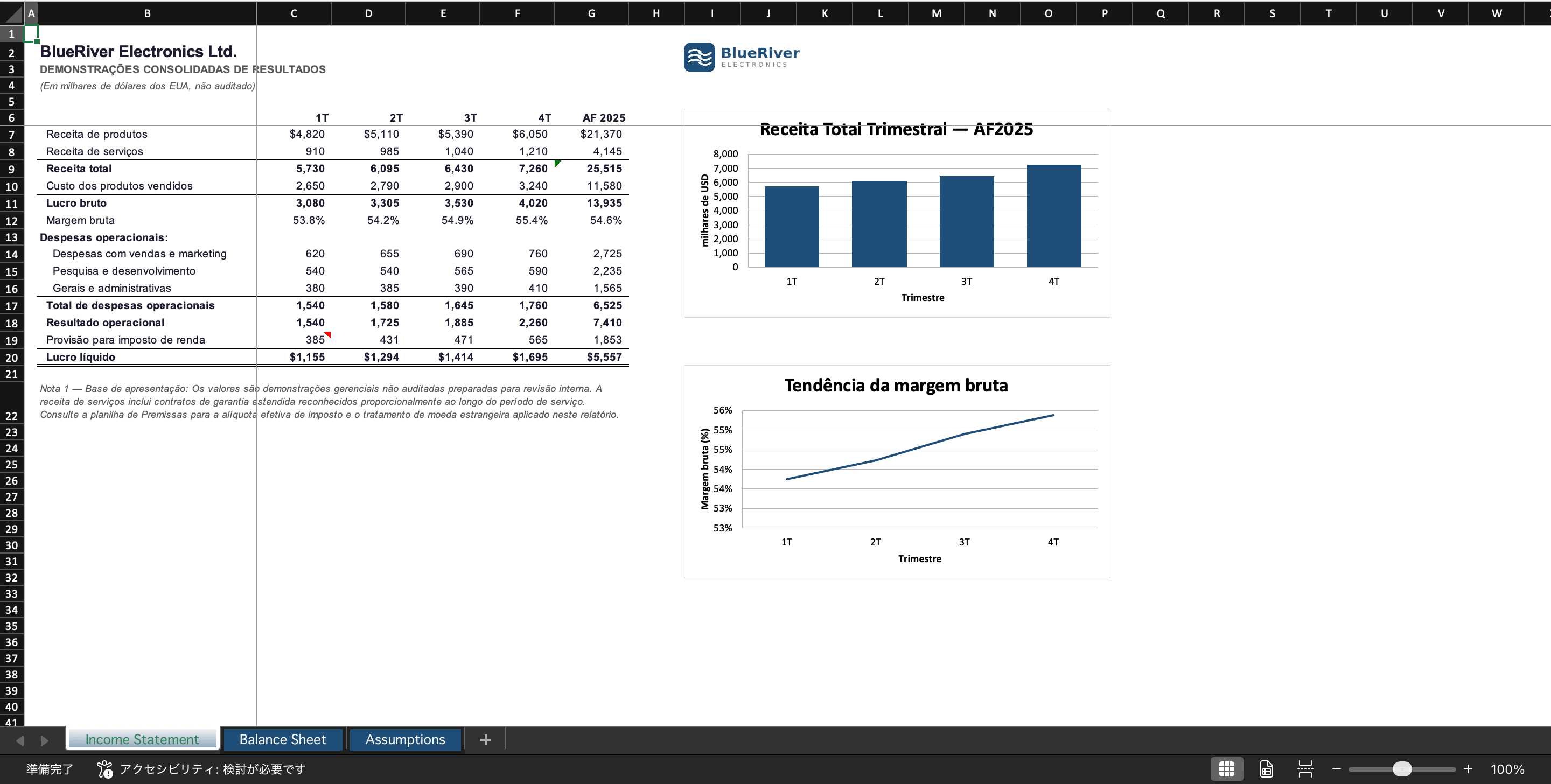Viewport: 1551px width, 784px height.
Task: Go to previous sheet arrow
Action: [20, 740]
